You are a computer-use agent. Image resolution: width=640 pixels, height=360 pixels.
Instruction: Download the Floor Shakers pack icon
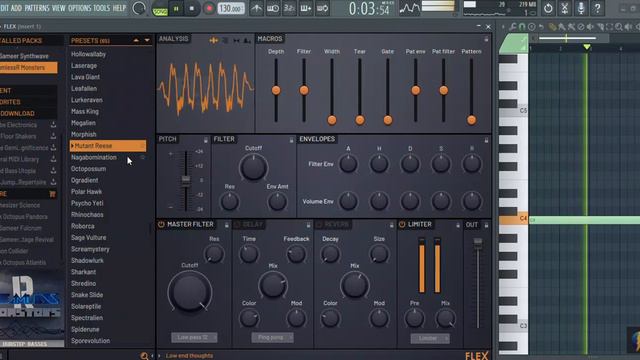click(x=53, y=136)
